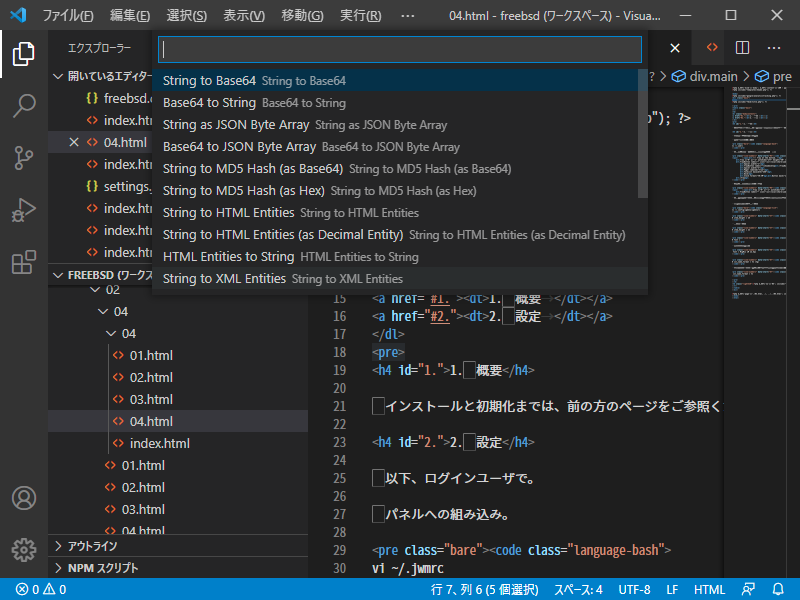Open the Extensions view
This screenshot has width=800, height=600.
23,262
